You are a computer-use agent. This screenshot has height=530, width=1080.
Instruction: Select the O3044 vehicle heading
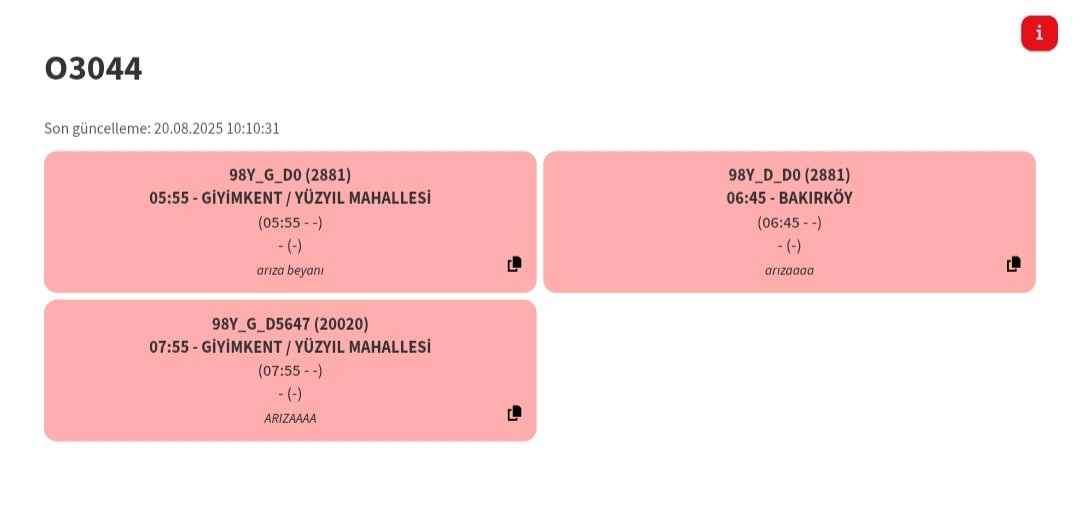tap(93, 68)
